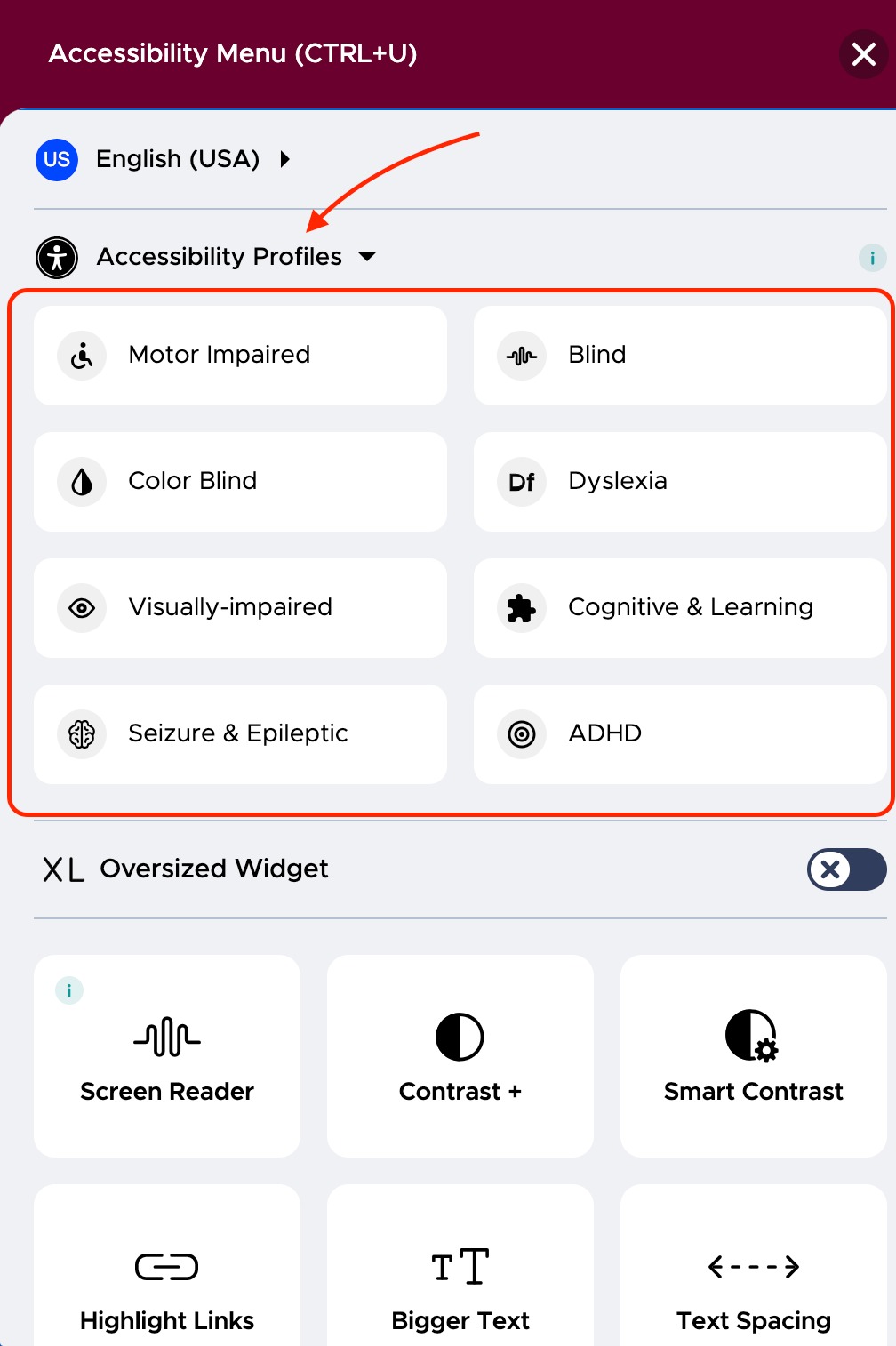The width and height of the screenshot is (896, 1346).
Task: Click the US flag language badge
Action: click(56, 160)
